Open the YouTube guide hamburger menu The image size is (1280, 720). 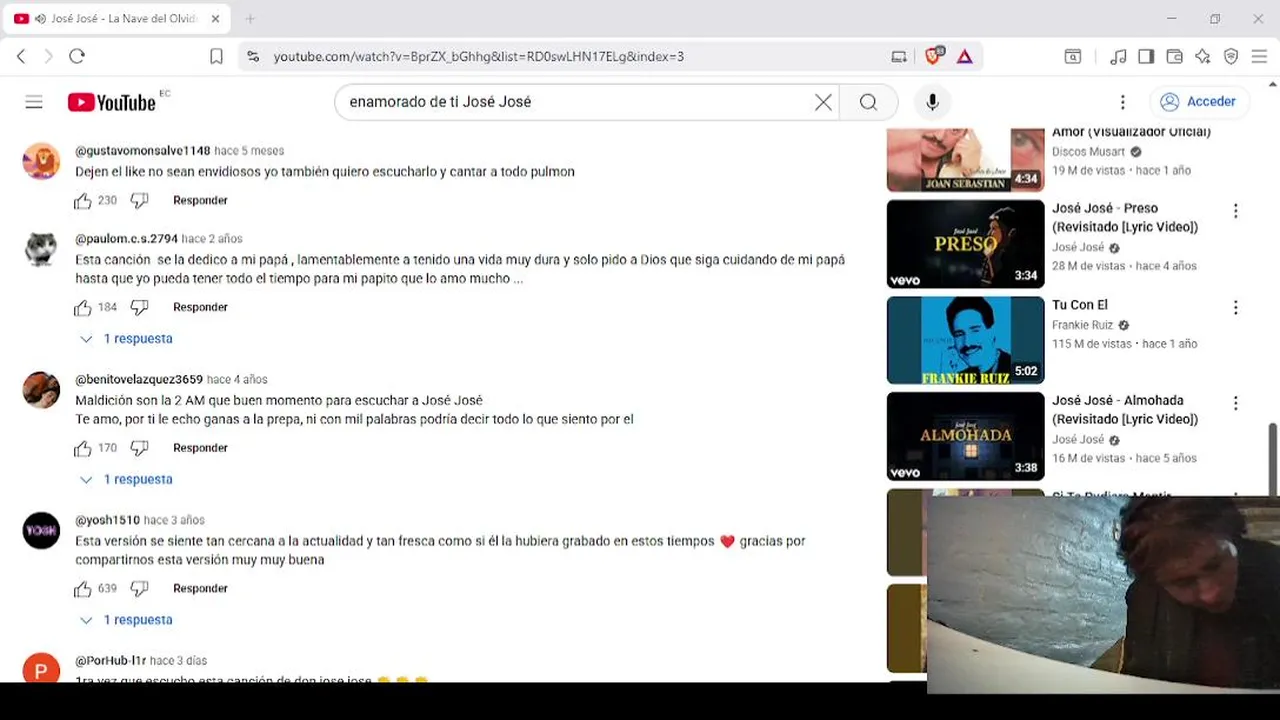pos(34,102)
